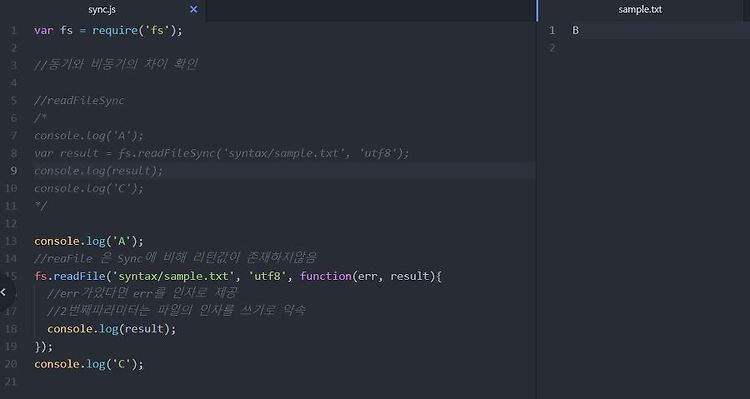Switch to the sync.js tab
Screen dimensions: 750x399
click(102, 10)
